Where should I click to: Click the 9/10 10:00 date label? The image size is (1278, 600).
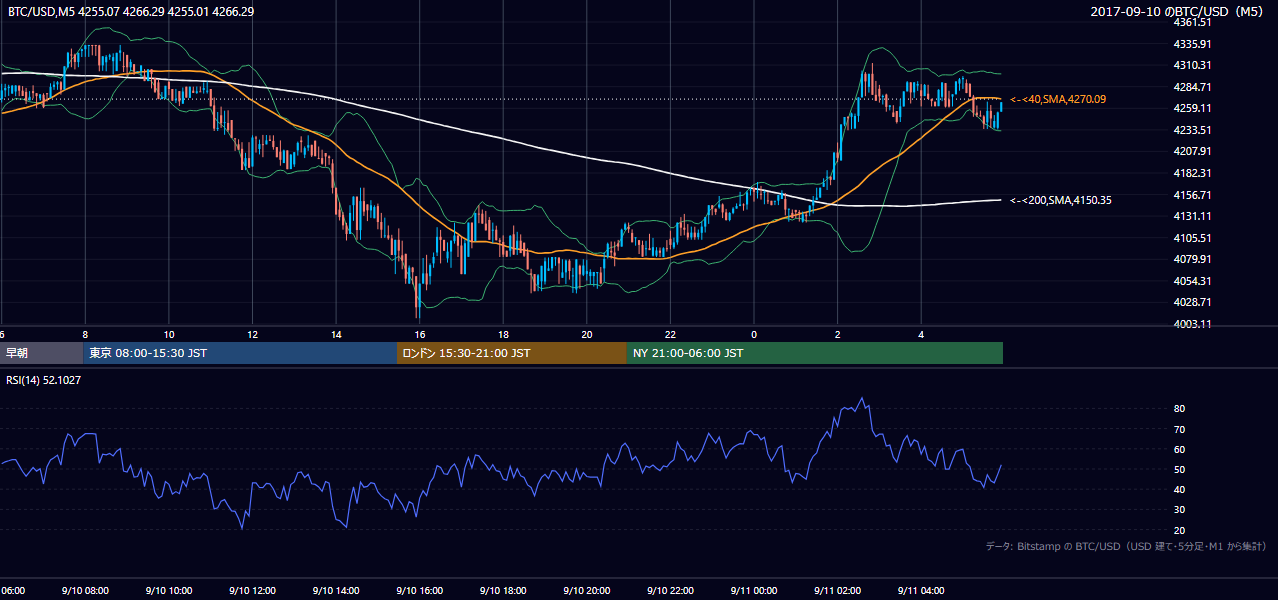click(167, 591)
